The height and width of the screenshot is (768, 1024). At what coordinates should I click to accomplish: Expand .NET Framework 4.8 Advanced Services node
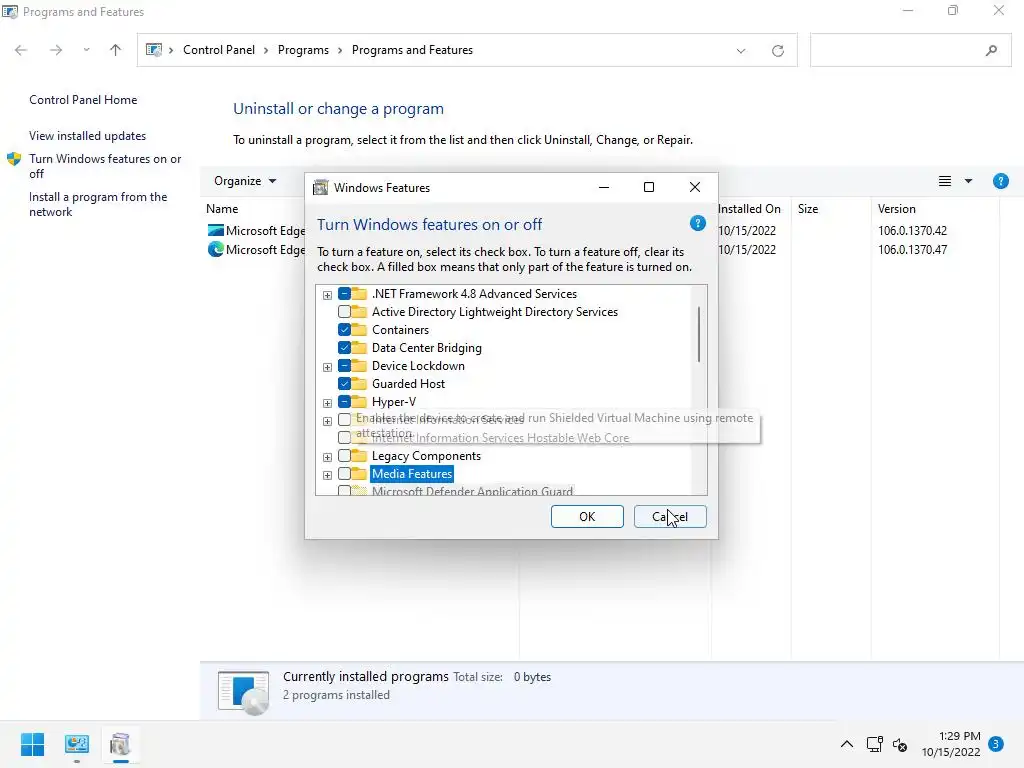pos(327,295)
